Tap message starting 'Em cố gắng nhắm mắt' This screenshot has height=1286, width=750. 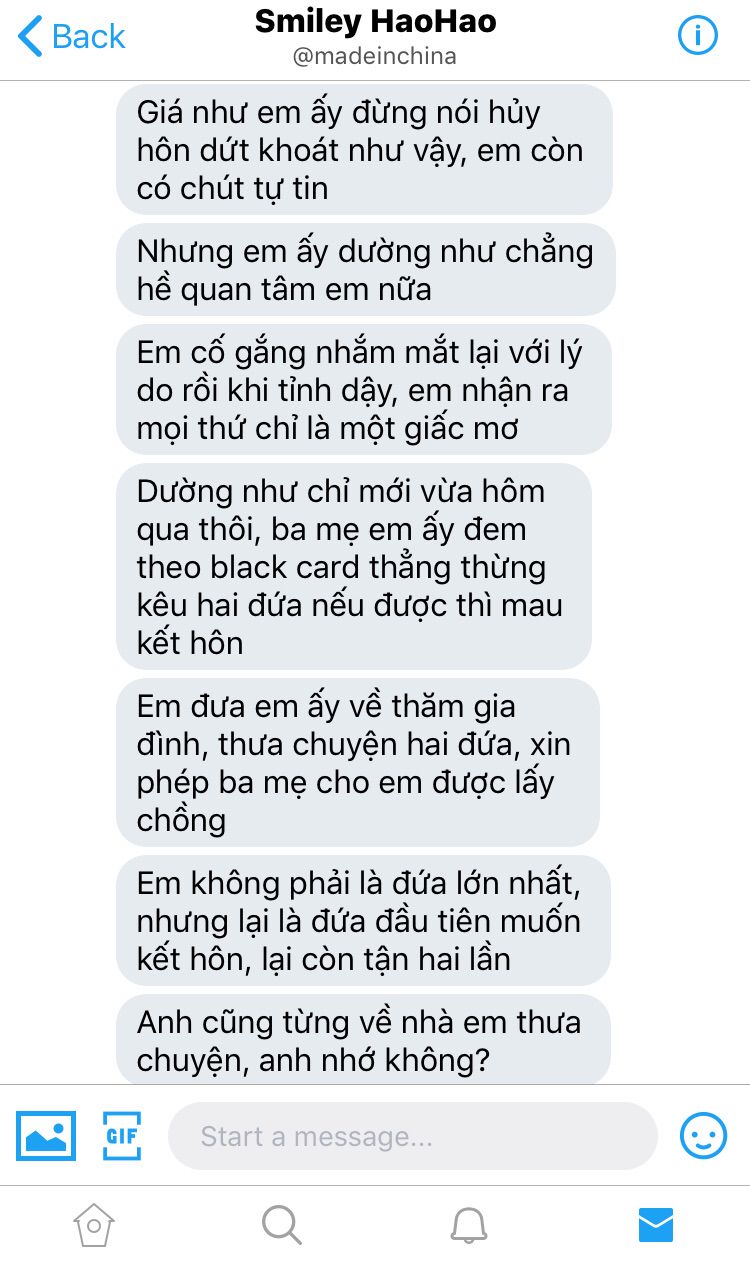click(x=364, y=390)
